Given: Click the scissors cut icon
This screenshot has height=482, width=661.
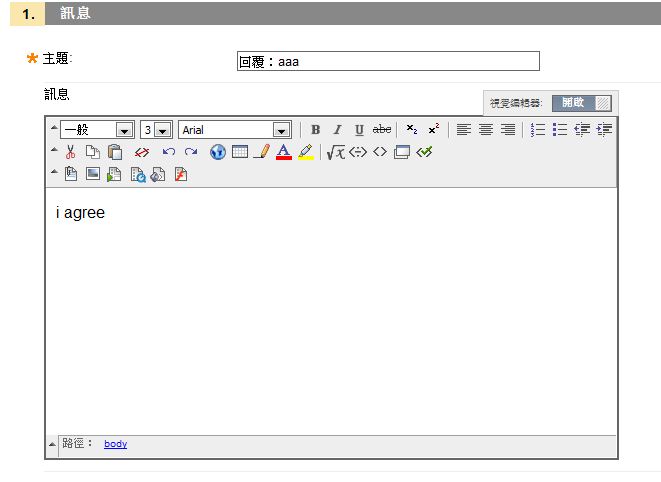Looking at the screenshot, I should (x=70, y=152).
